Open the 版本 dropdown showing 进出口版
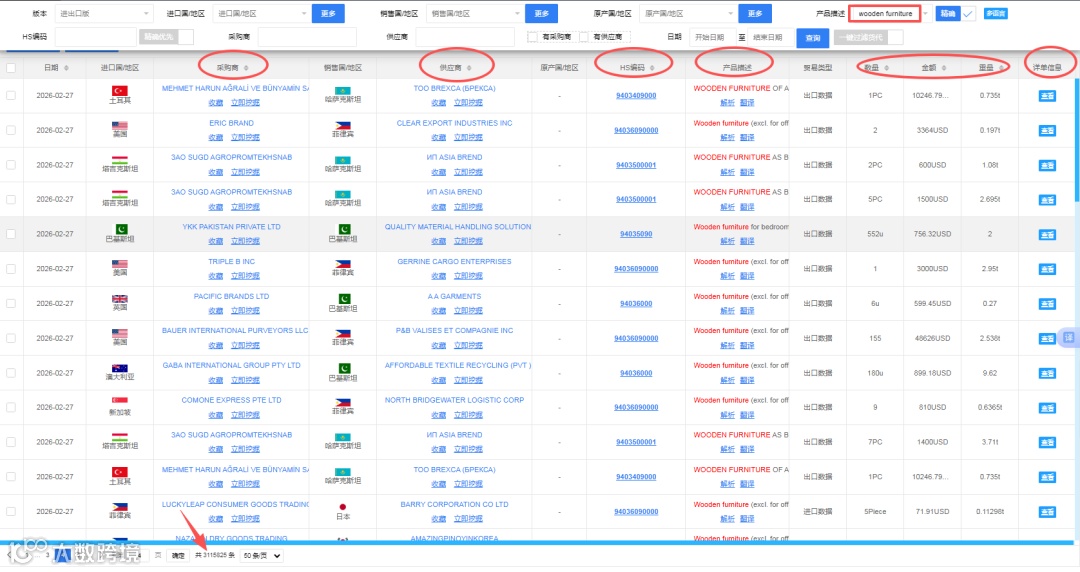1080x572 pixels. [103, 13]
